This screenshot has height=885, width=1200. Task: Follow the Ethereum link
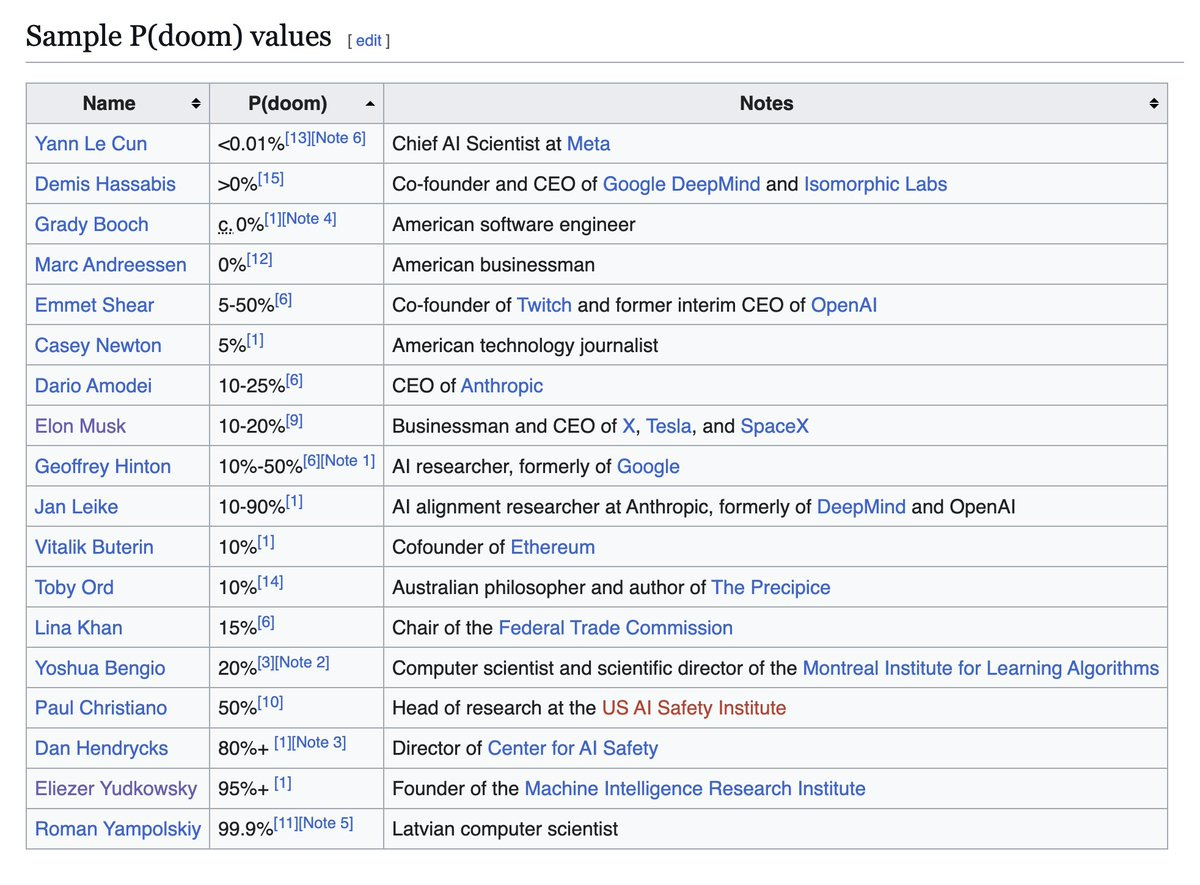553,547
